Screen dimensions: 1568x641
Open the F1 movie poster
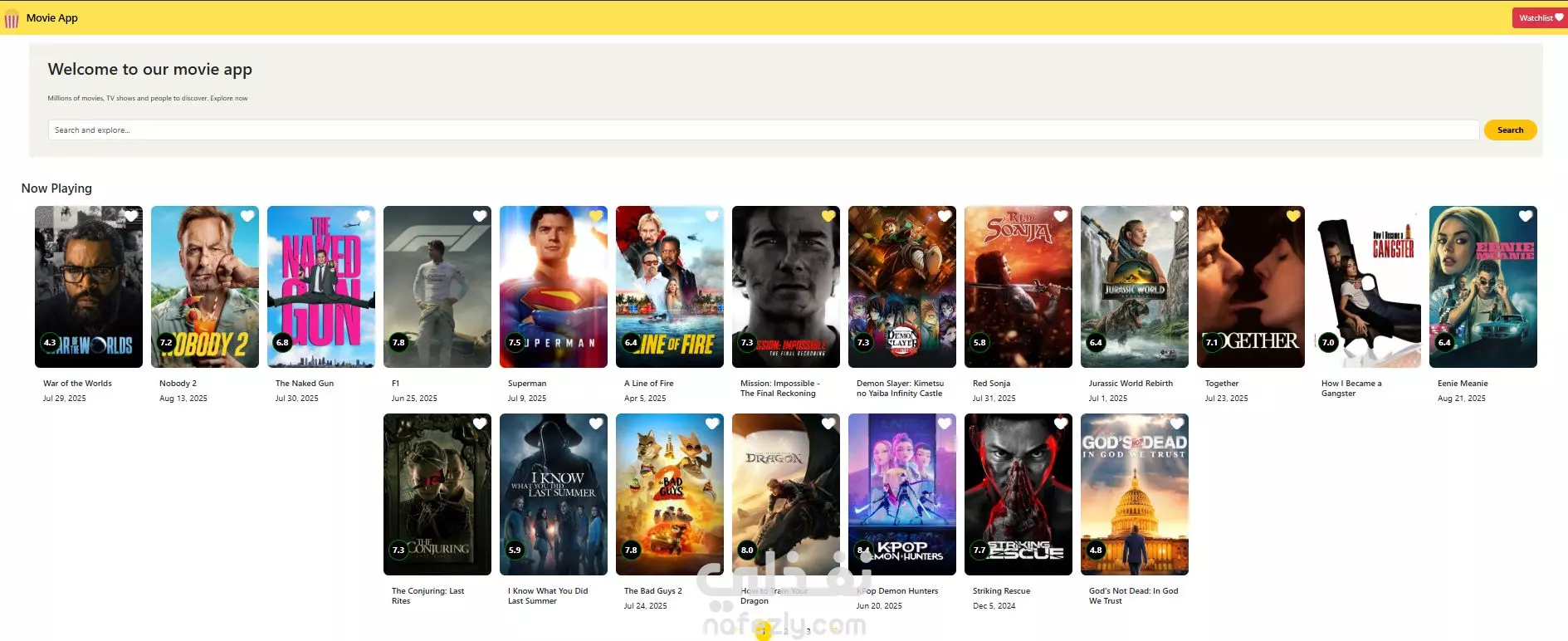(437, 287)
